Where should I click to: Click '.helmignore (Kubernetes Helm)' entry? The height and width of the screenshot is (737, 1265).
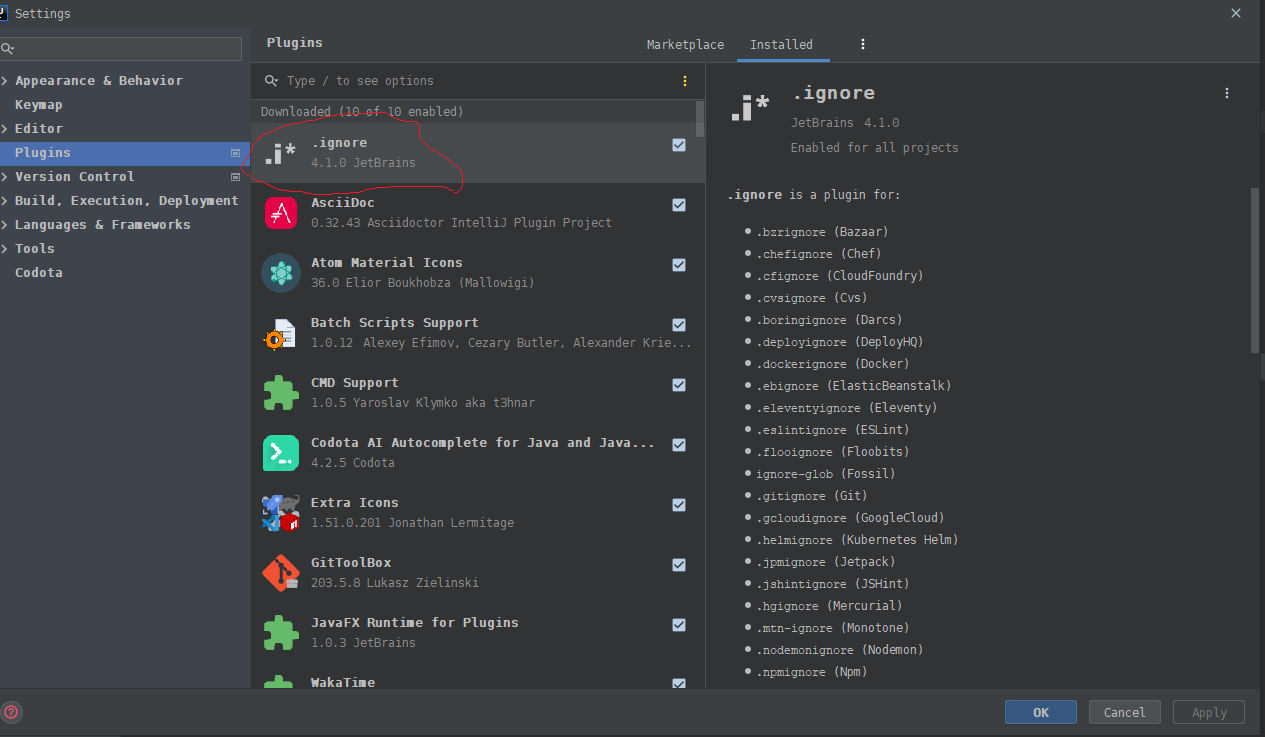coord(857,540)
